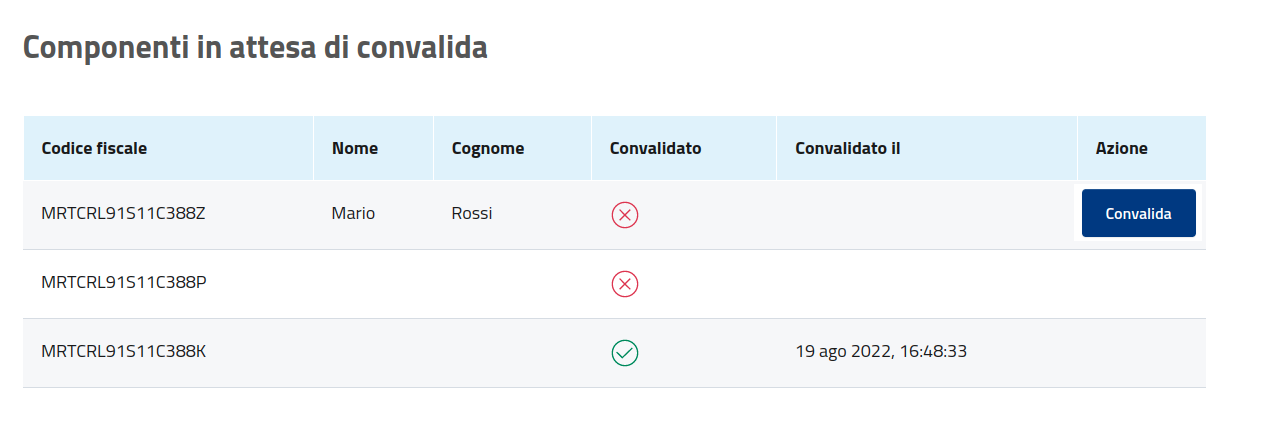Click green checkmark icon for MRTCRL91S11C388K

[625, 352]
